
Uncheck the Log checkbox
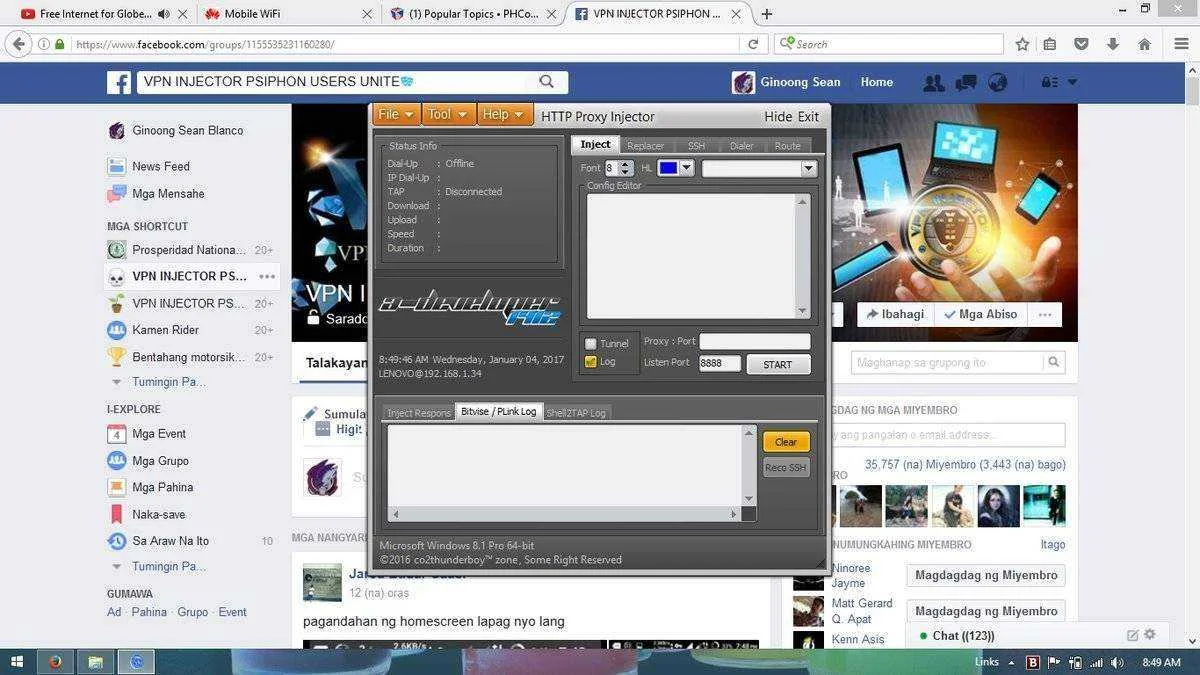(590, 361)
